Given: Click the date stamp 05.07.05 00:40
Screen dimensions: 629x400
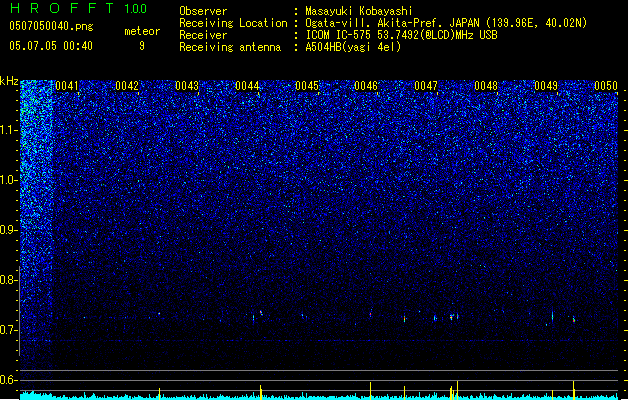Looking at the screenshot, I should [51, 46].
